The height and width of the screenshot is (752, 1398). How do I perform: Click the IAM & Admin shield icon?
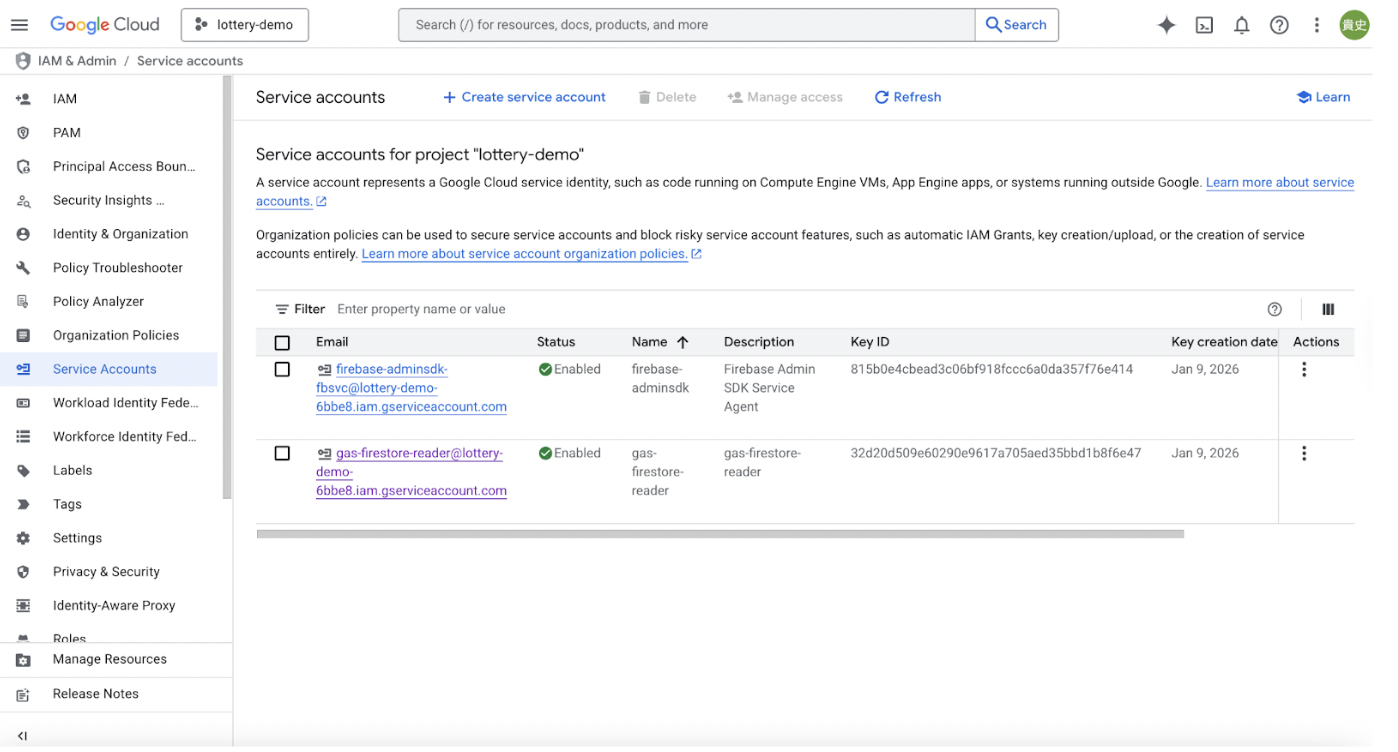point(23,61)
